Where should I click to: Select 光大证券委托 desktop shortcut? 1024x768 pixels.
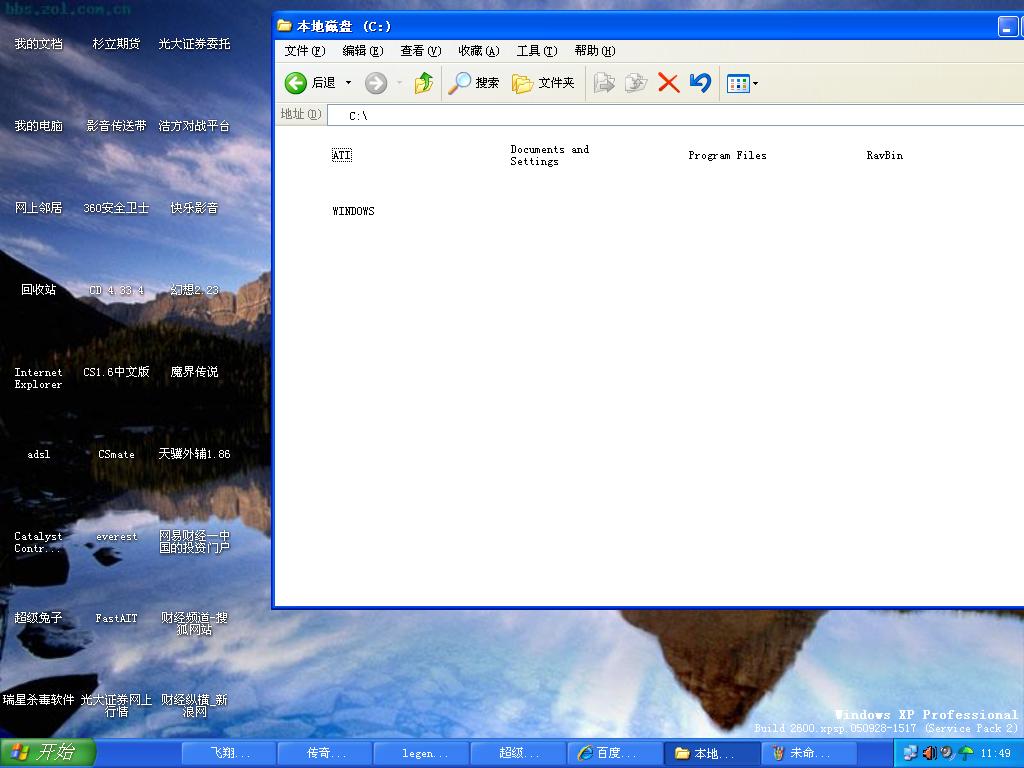(194, 44)
